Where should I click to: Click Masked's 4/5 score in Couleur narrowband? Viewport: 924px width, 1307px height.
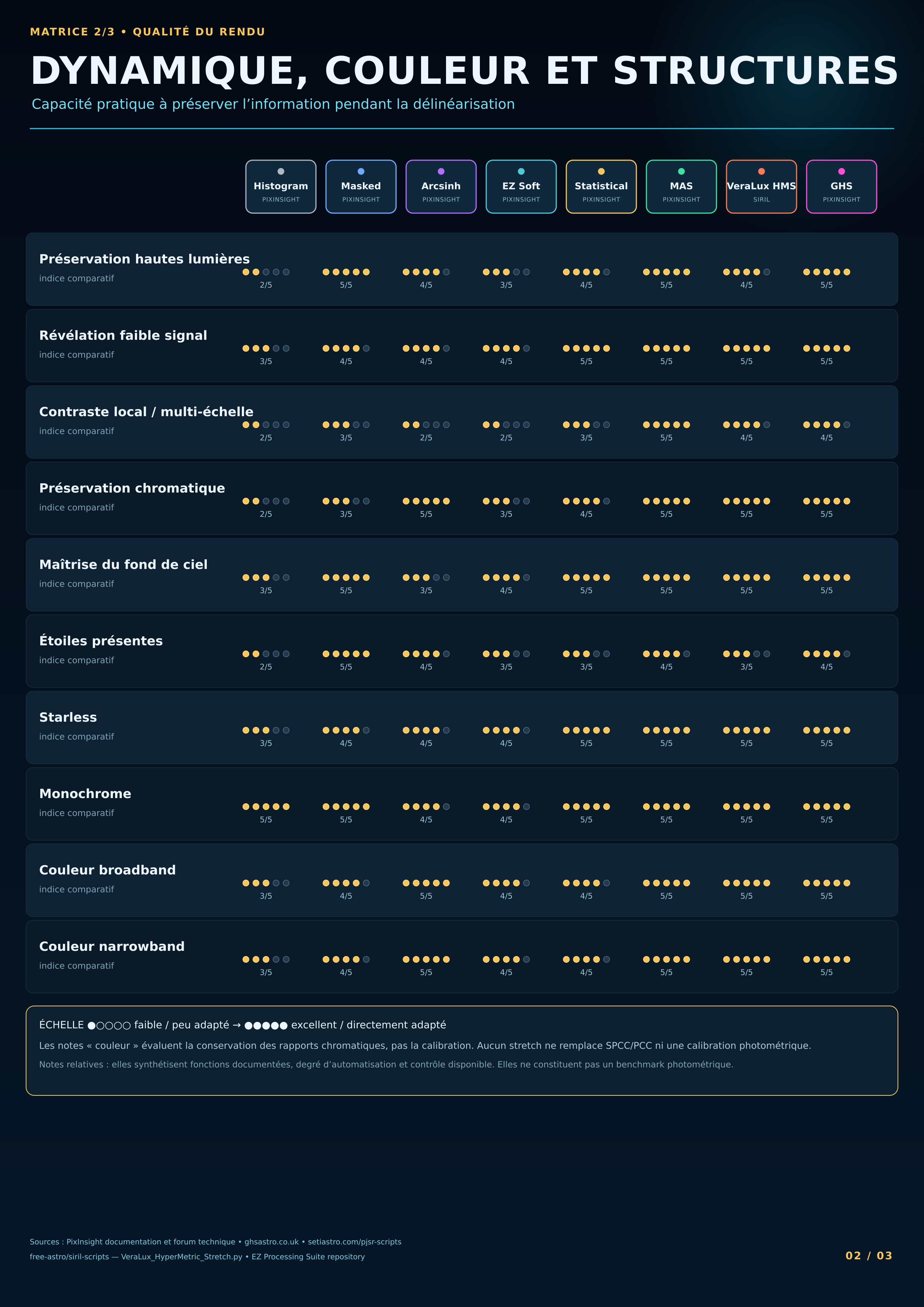[x=346, y=972]
